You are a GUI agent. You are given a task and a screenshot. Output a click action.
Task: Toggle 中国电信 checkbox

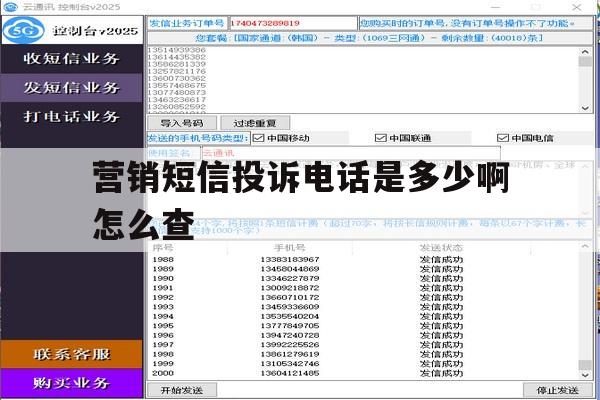point(502,138)
